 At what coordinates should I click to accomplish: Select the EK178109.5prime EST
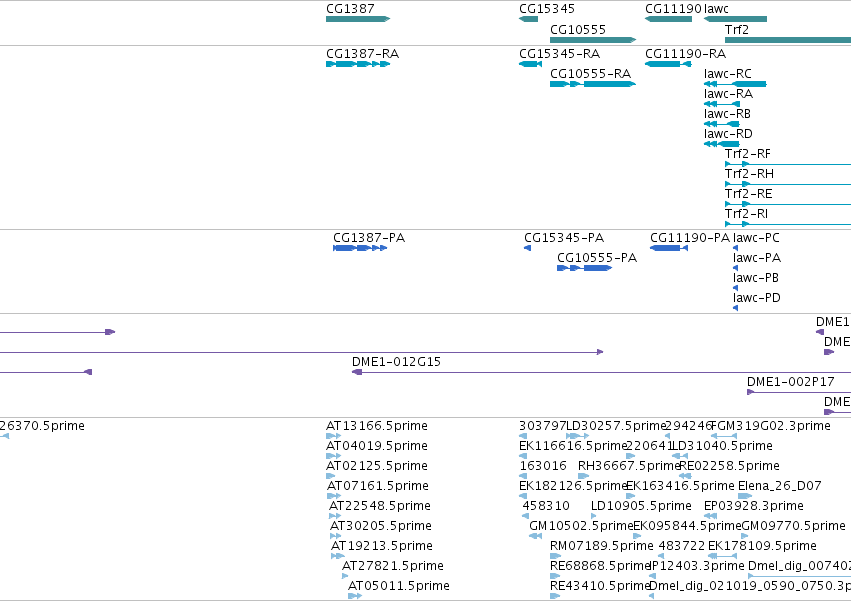(722, 556)
